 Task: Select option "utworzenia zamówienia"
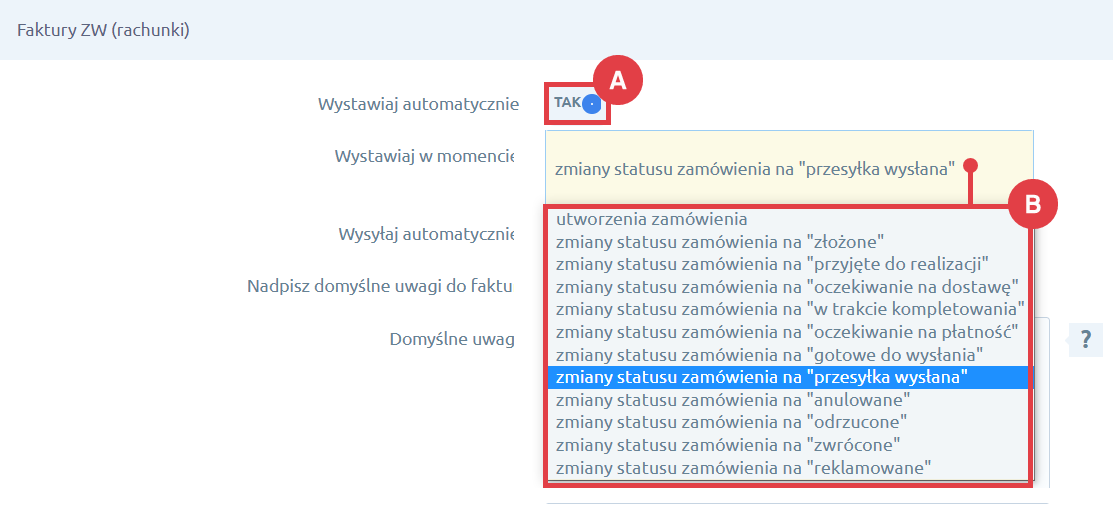coord(789,219)
